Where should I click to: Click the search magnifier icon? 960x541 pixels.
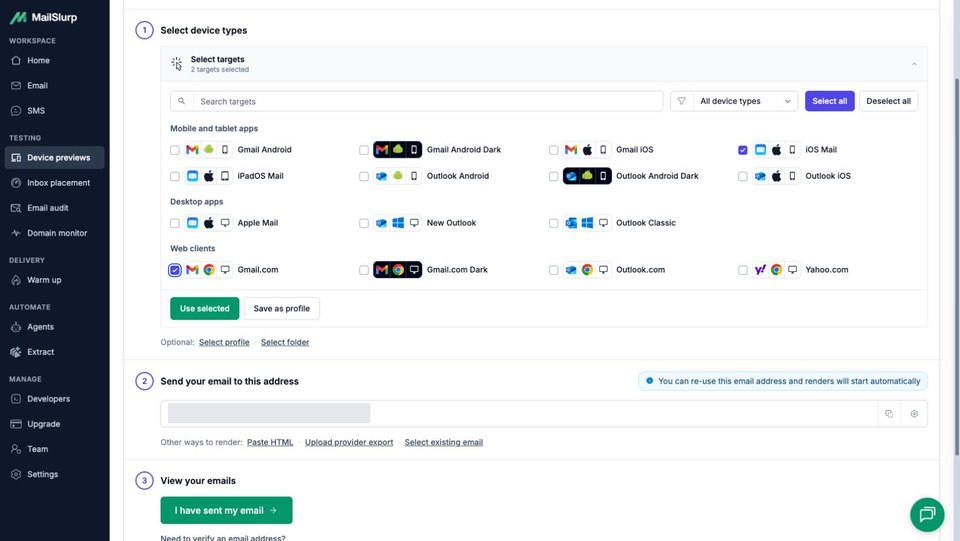coord(182,102)
